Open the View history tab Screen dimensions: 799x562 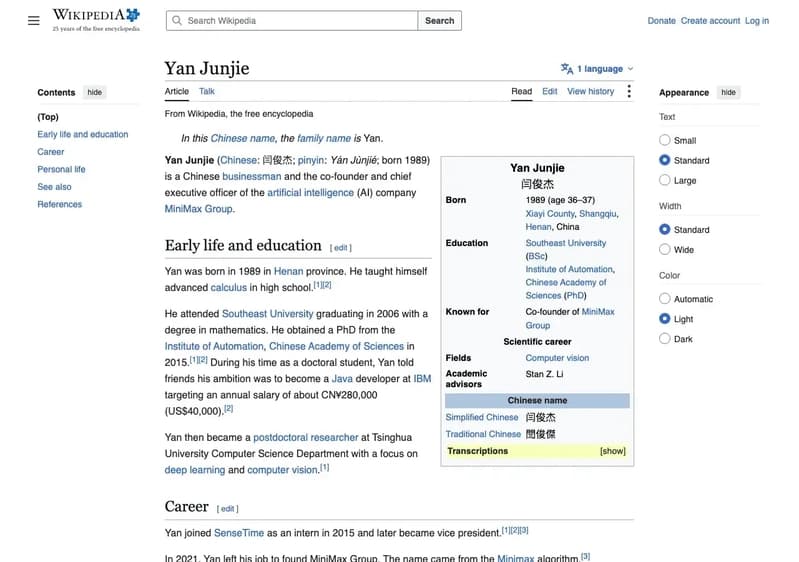591,91
